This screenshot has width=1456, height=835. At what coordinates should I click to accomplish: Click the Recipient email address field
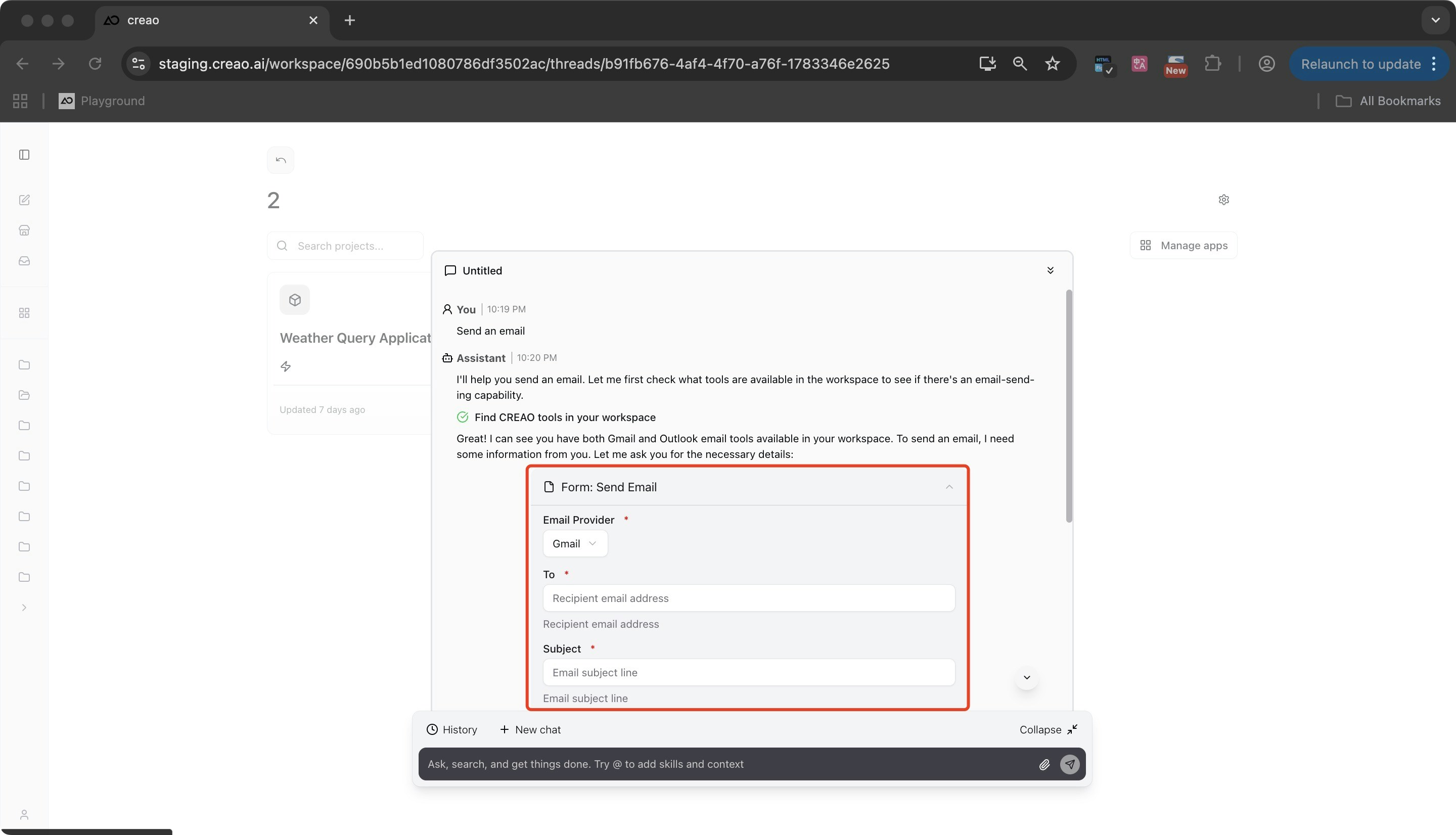[748, 598]
